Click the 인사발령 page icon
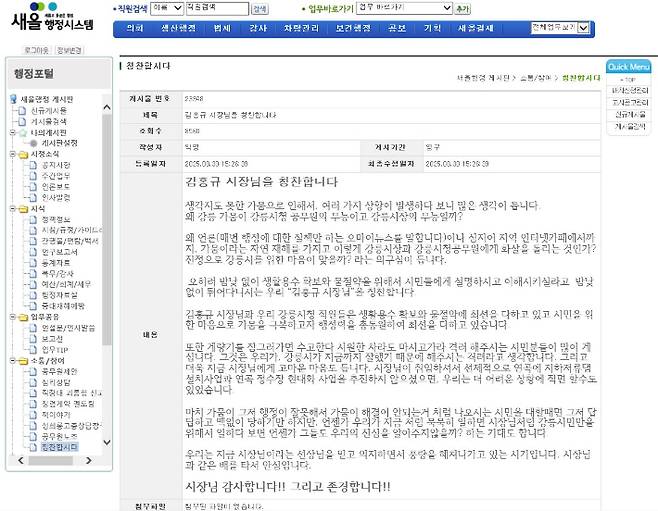The image size is (658, 511). [33, 197]
